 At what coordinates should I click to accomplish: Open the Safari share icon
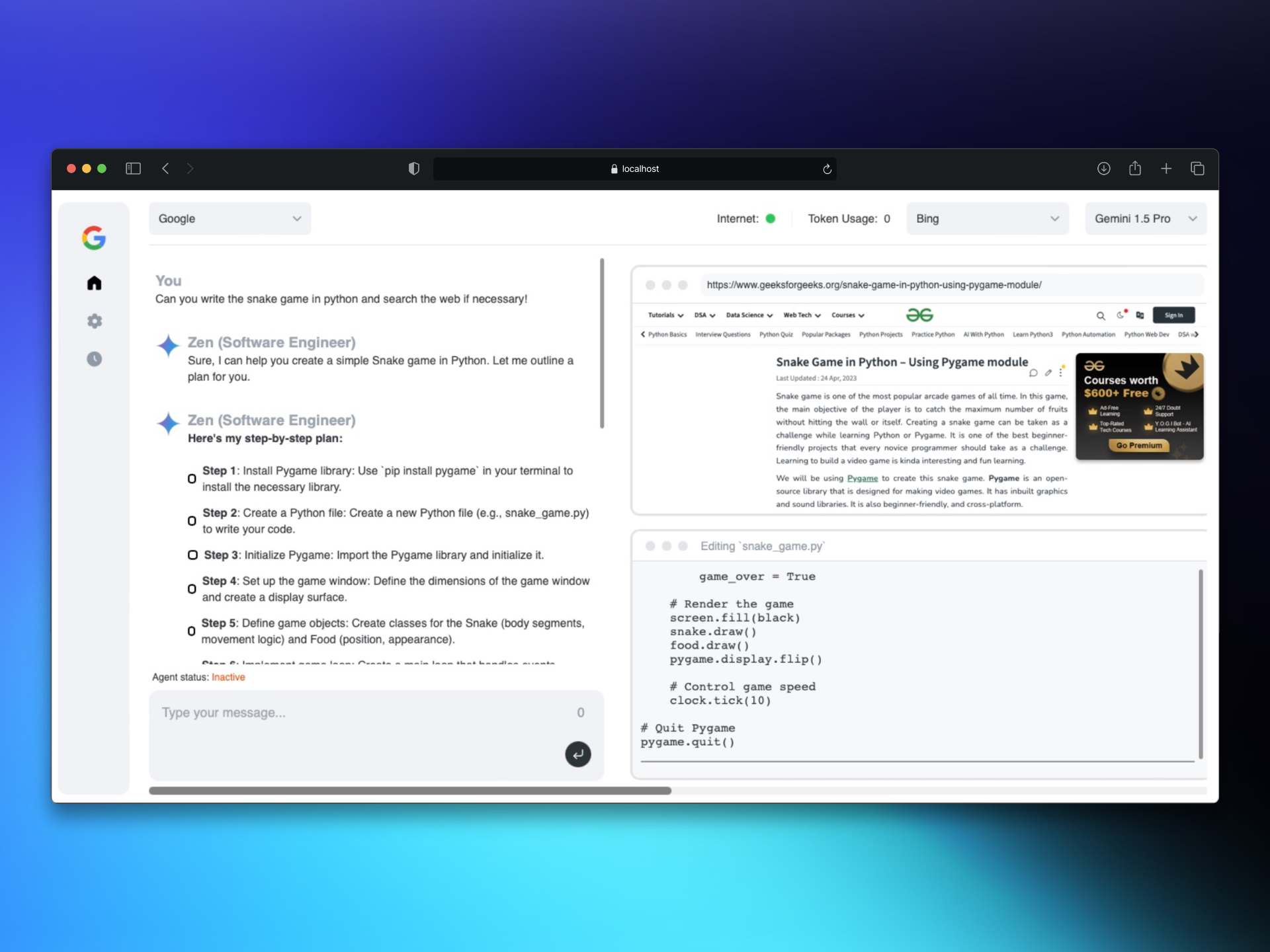pos(1135,168)
